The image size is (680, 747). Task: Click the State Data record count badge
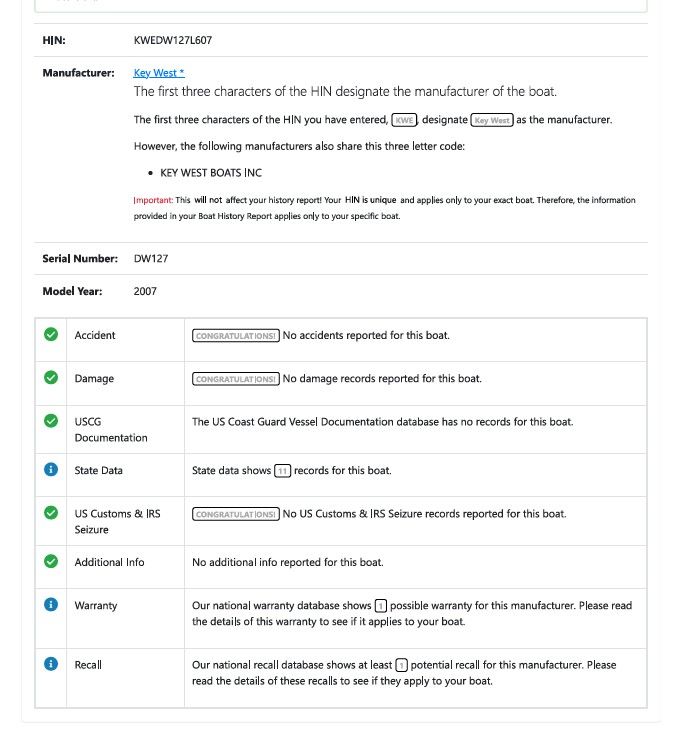click(x=283, y=471)
